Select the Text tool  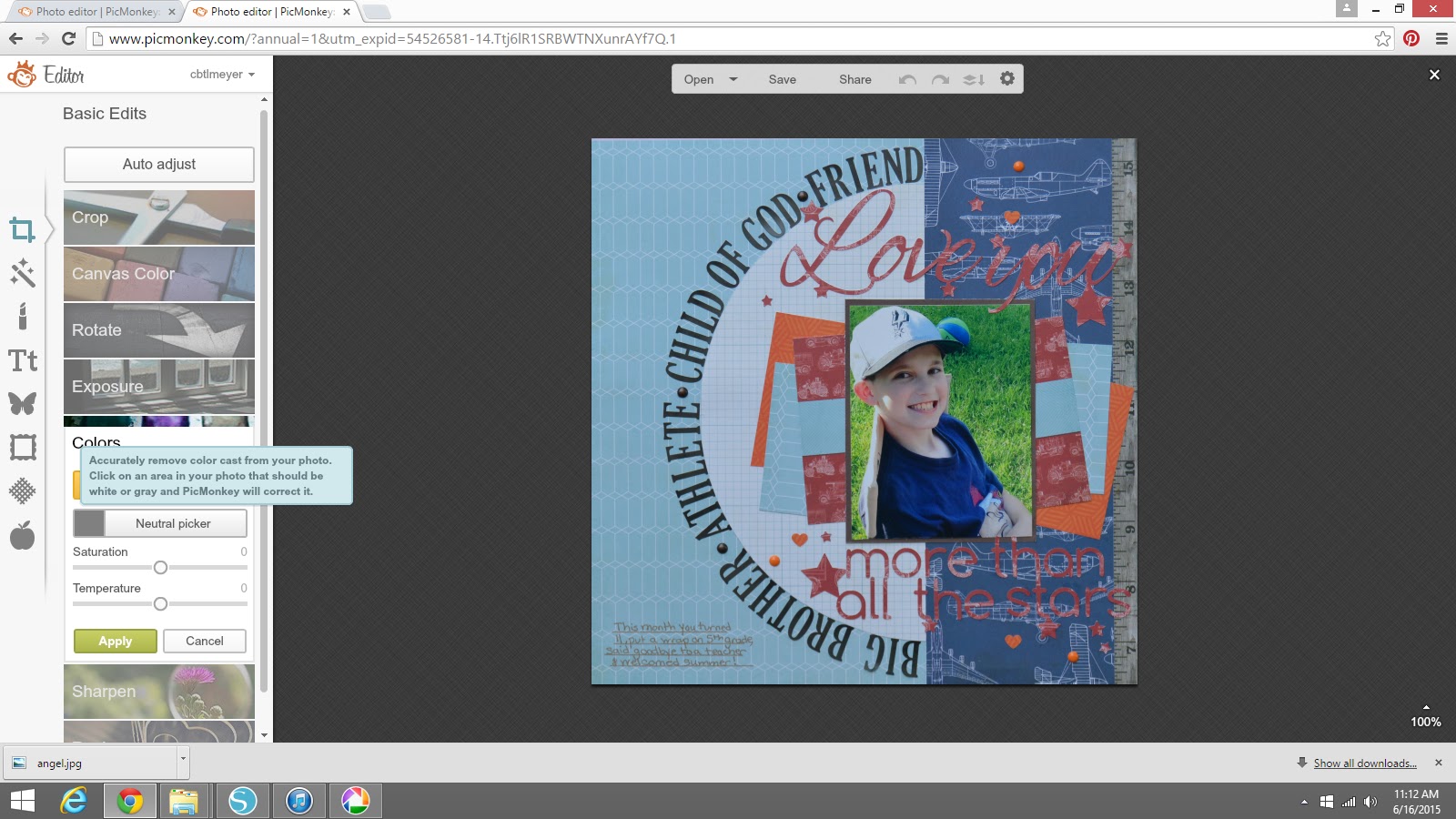tap(23, 361)
